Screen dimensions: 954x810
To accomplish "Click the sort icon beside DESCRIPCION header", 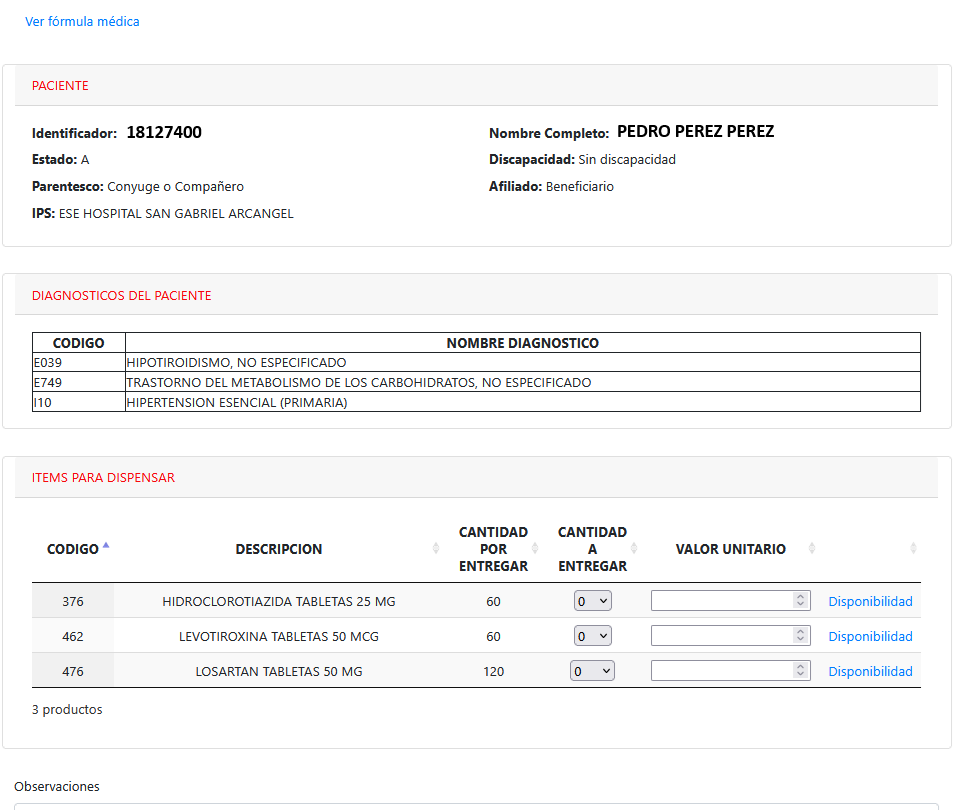I will (437, 547).
